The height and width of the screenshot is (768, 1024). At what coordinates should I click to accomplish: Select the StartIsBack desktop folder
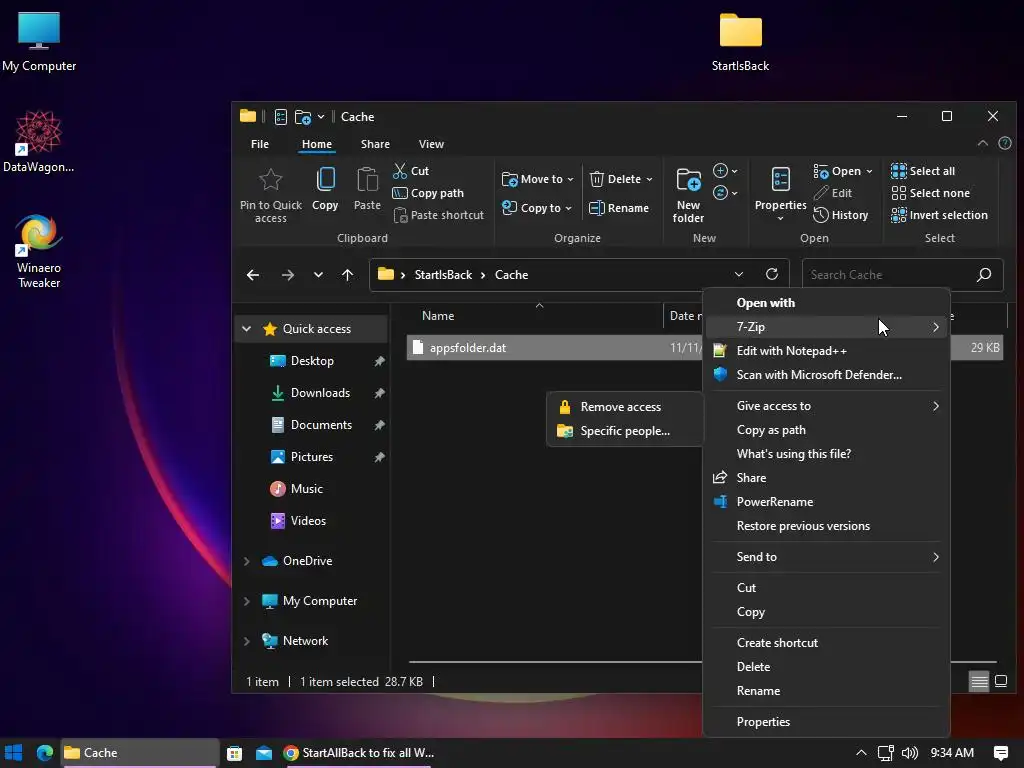tap(740, 42)
